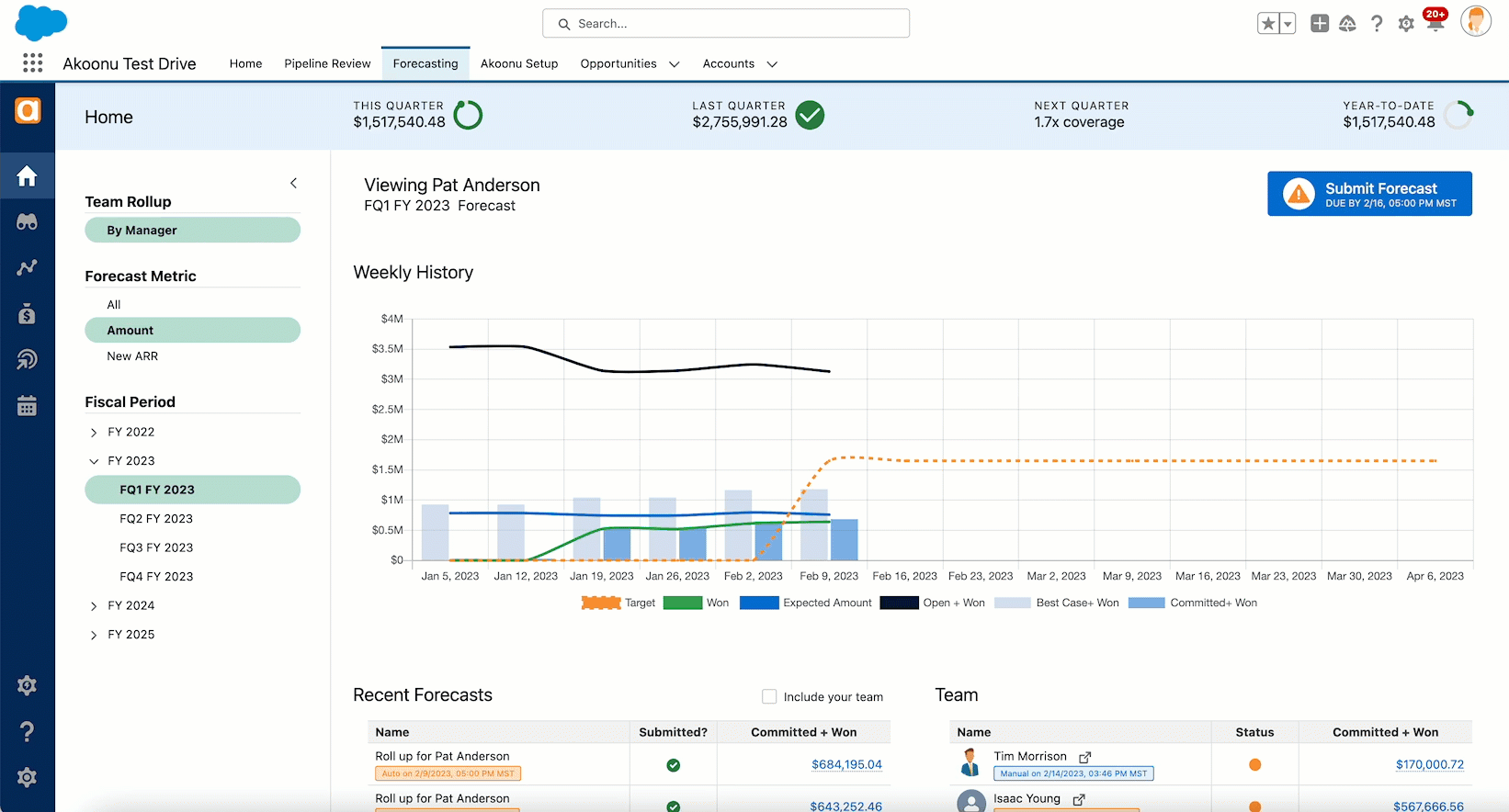Expand the FY 2022 fiscal period
Screen dimensions: 1509x812
94,432
